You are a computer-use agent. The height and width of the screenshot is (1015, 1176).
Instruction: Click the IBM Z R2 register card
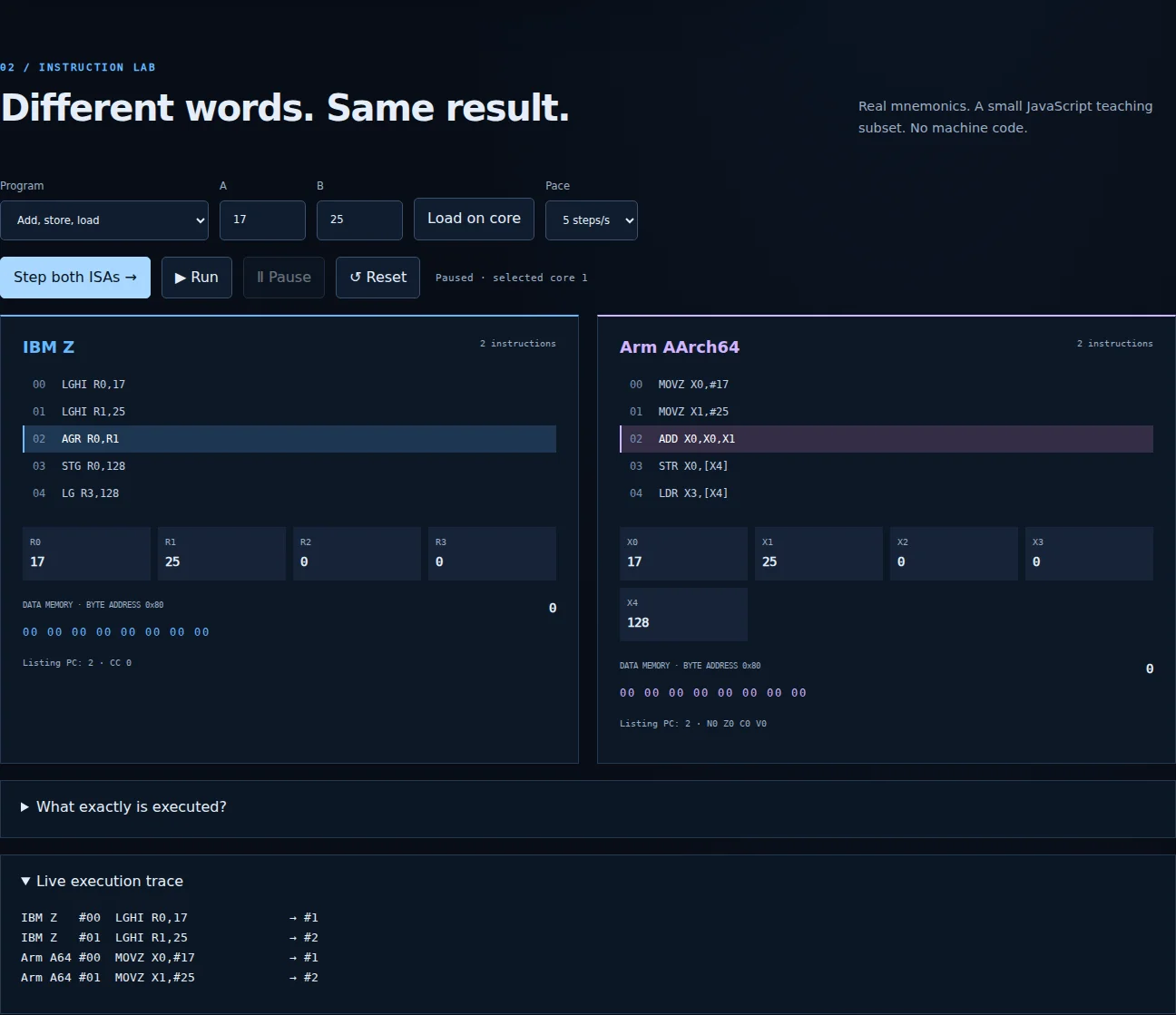(357, 553)
